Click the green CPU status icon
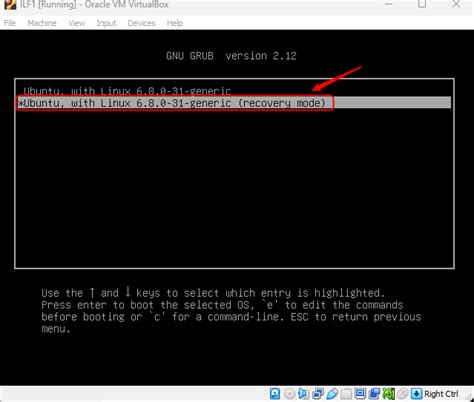The width and height of the screenshot is (474, 402). click(388, 394)
